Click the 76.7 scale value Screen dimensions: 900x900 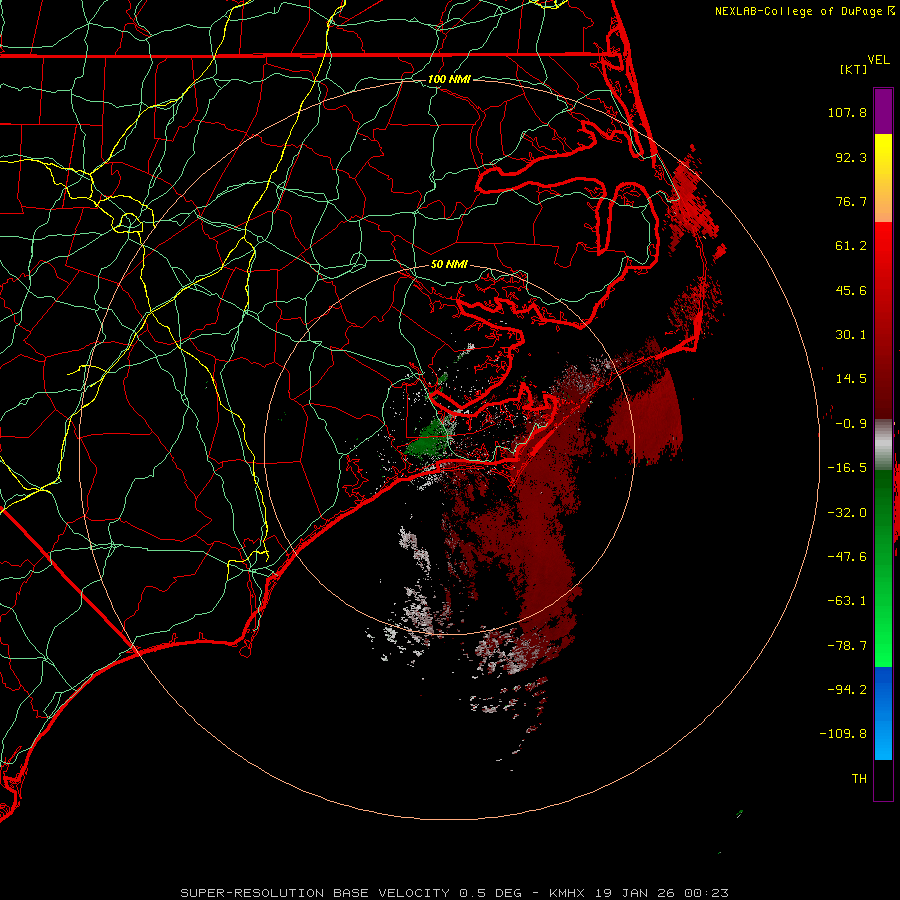(851, 201)
